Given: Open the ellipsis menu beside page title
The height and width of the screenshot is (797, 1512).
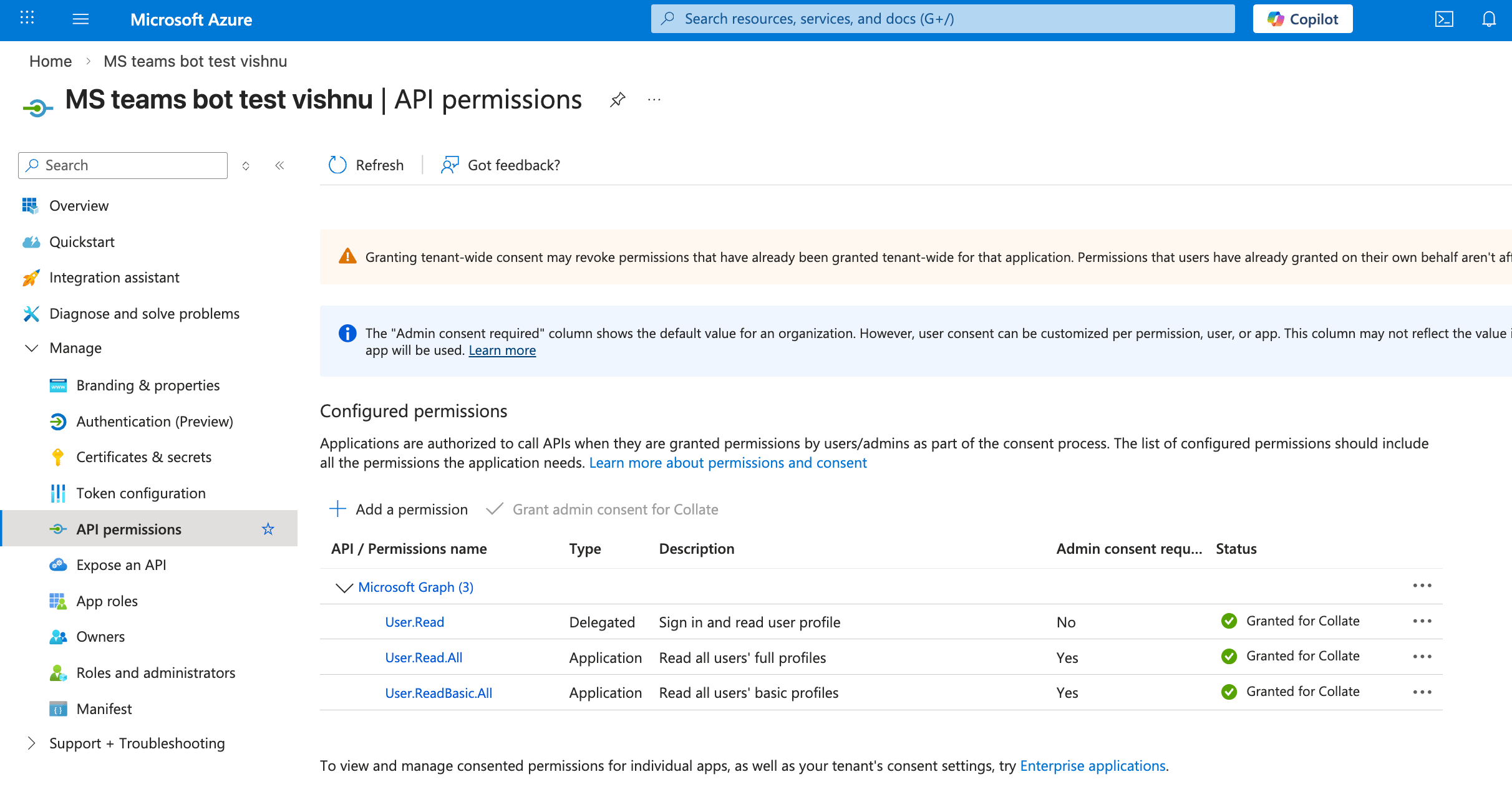Looking at the screenshot, I should pos(654,100).
